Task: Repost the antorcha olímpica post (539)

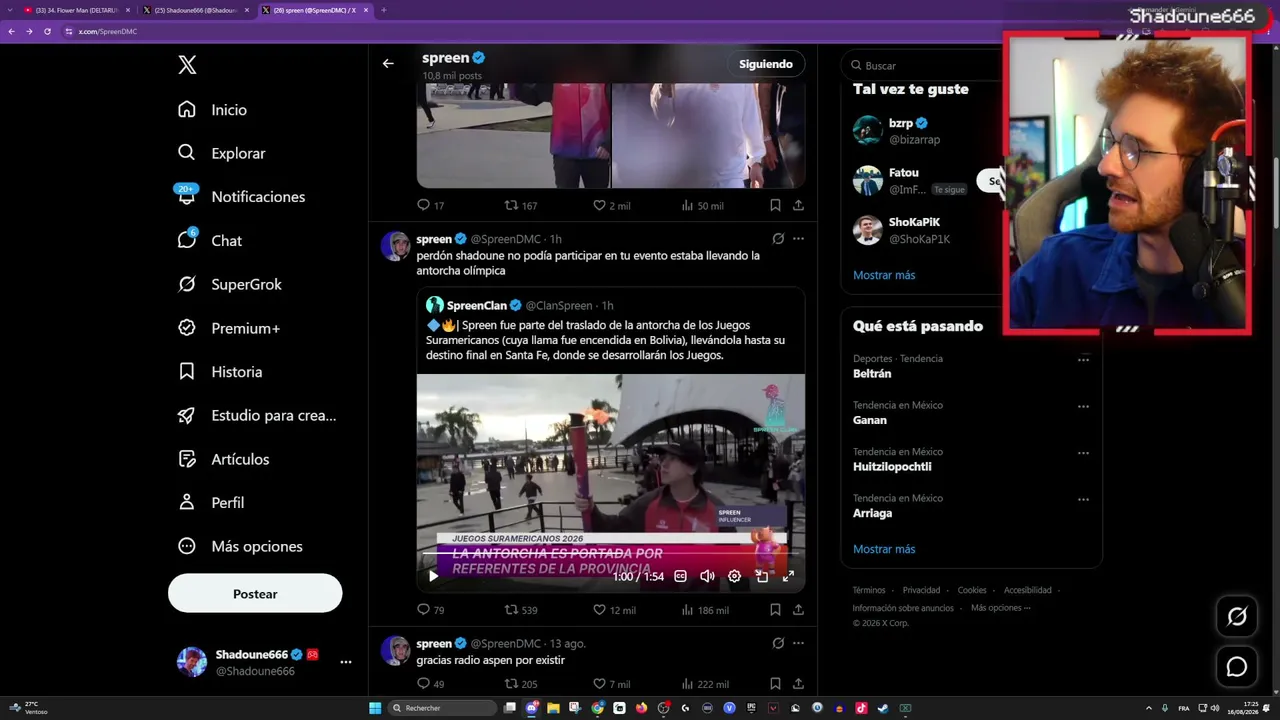Action: pyautogui.click(x=521, y=609)
